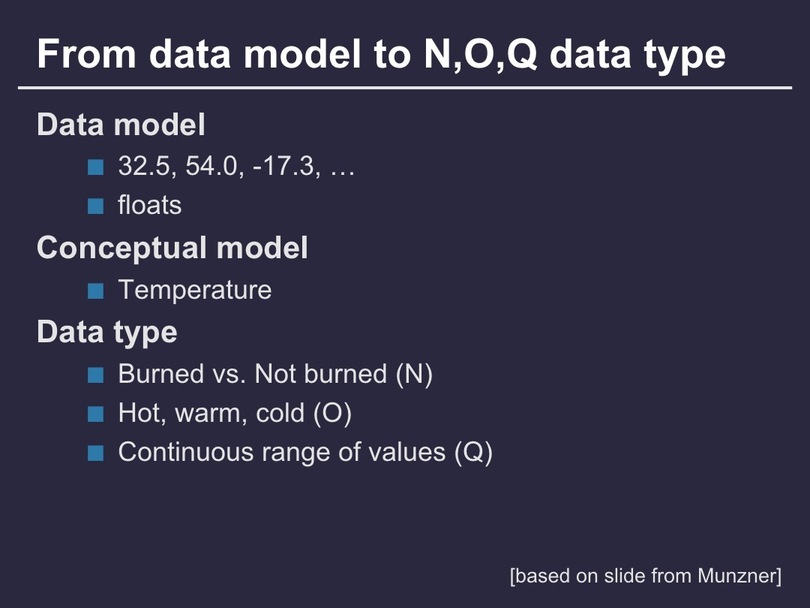Click the bullet square before 'Burned vs. Not burned'
810x608 pixels.
96,375
